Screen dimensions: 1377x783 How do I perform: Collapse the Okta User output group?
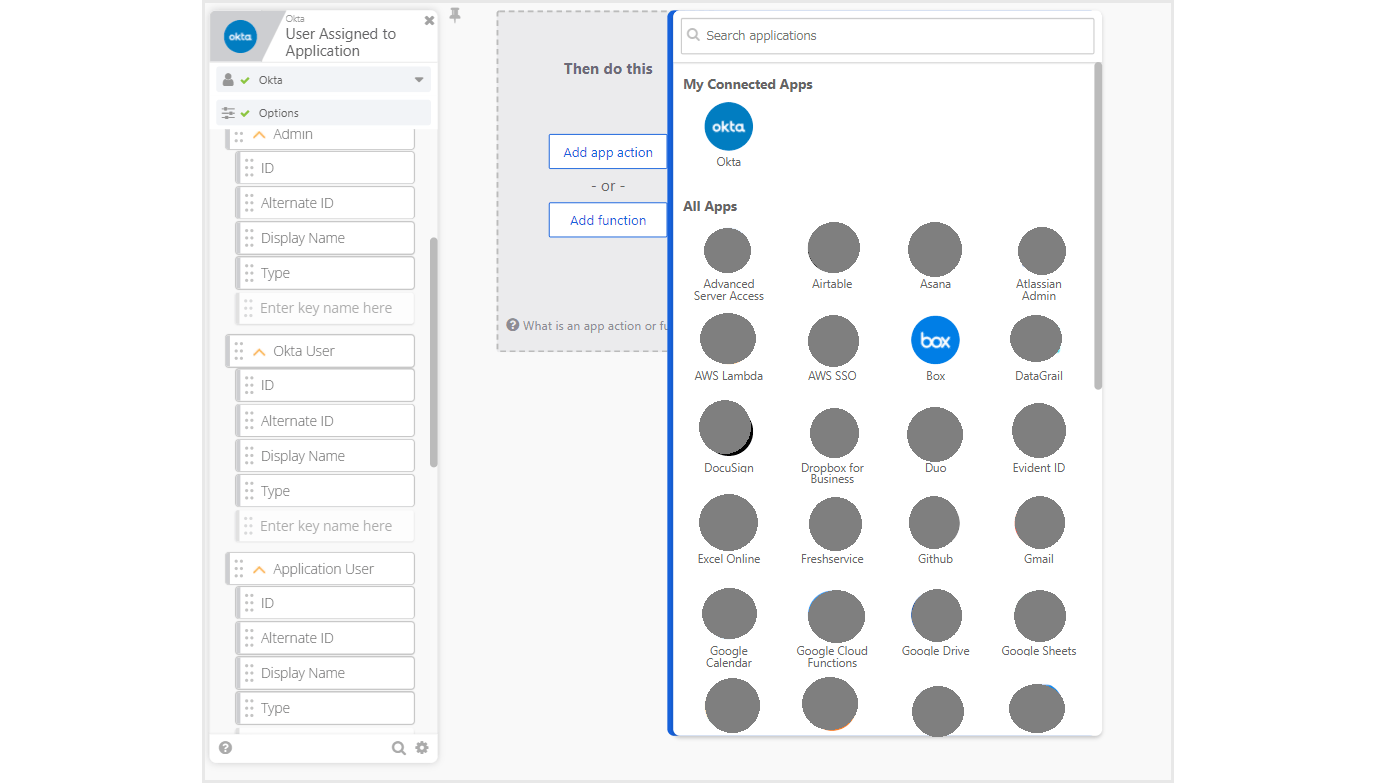coord(259,352)
